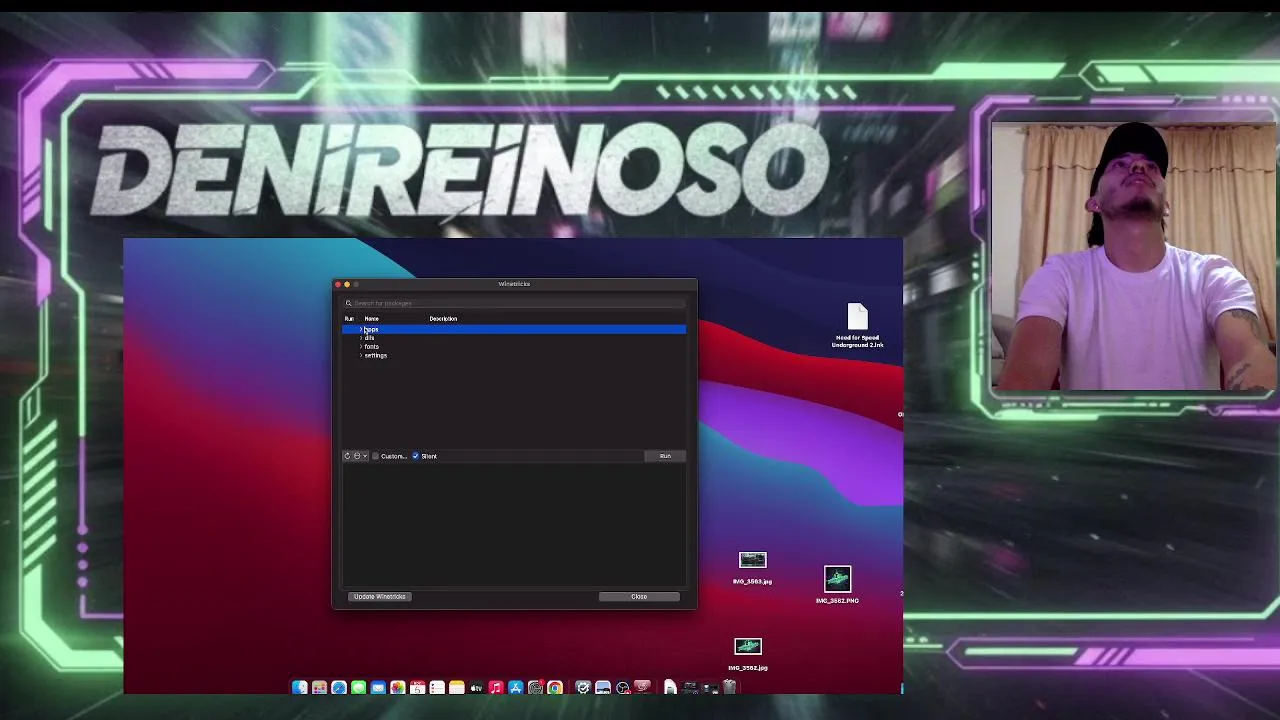This screenshot has height=720, width=1280.
Task: Open the action dropdown next to refresh
Action: tap(360, 456)
